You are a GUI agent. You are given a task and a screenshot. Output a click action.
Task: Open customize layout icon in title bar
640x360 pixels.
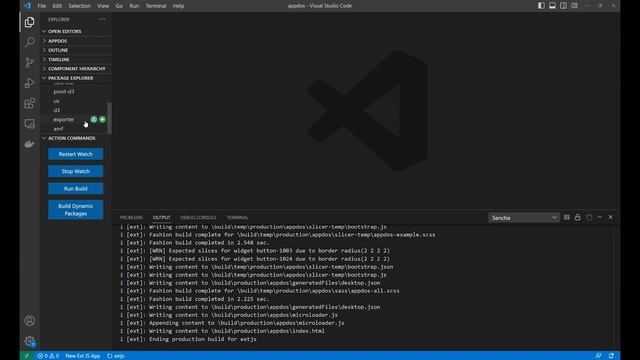pyautogui.click(x=574, y=6)
